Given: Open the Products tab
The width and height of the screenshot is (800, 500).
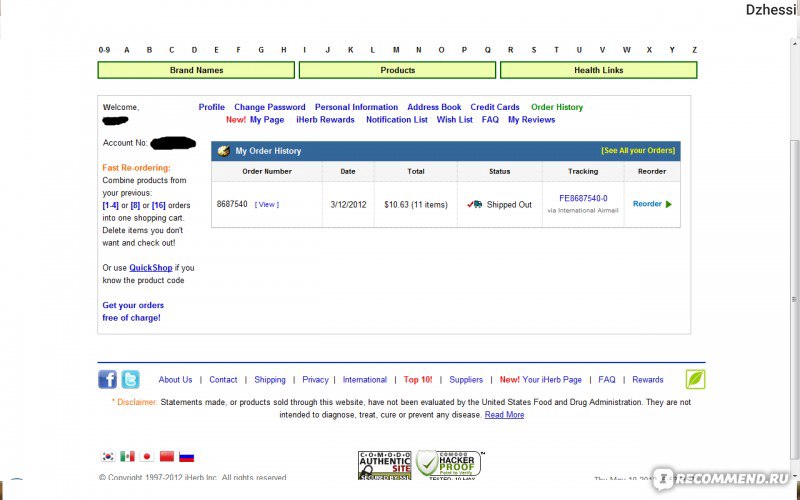Looking at the screenshot, I should [x=397, y=70].
